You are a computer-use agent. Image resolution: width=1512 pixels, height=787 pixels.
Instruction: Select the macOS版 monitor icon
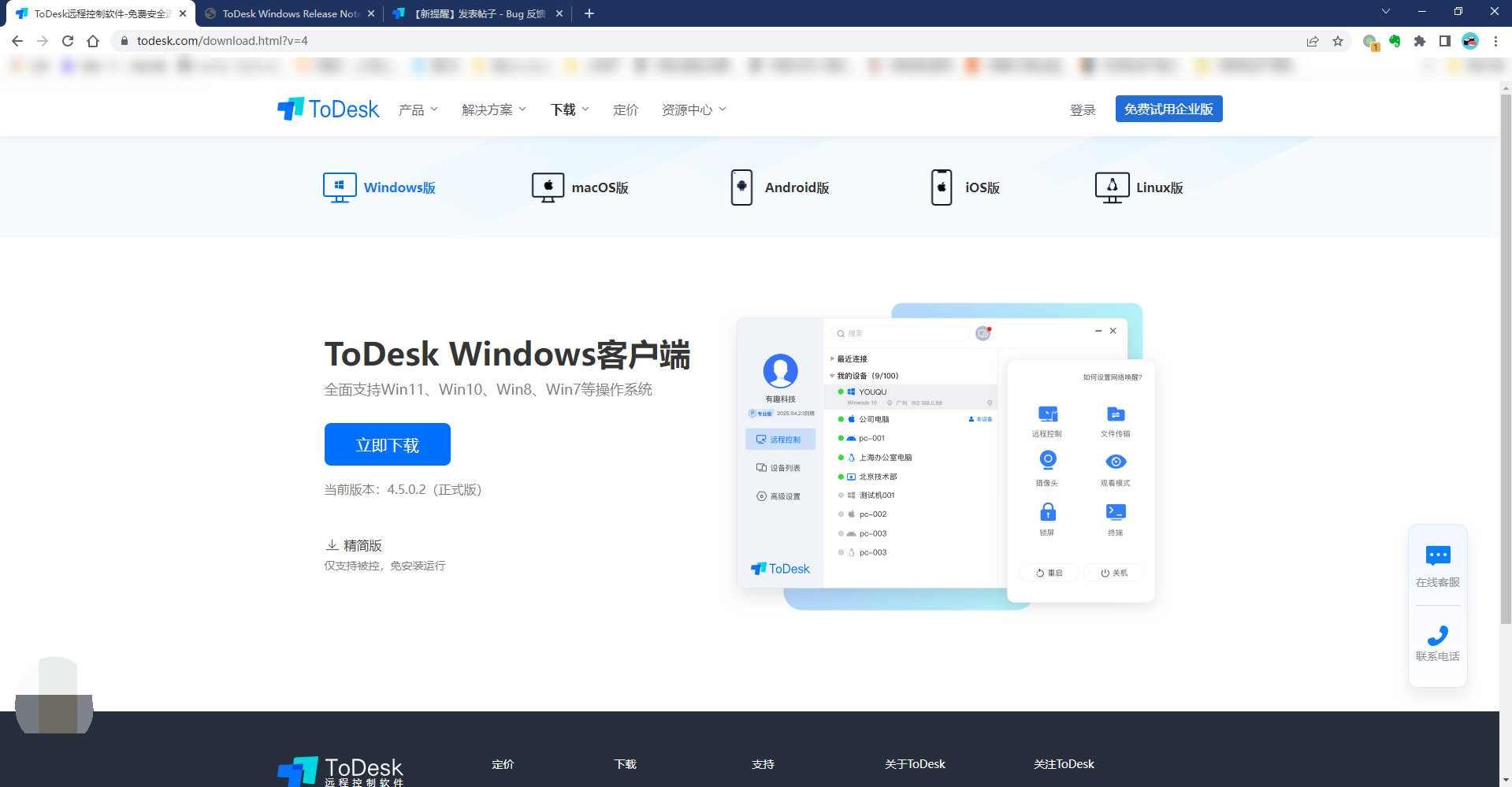click(x=548, y=187)
